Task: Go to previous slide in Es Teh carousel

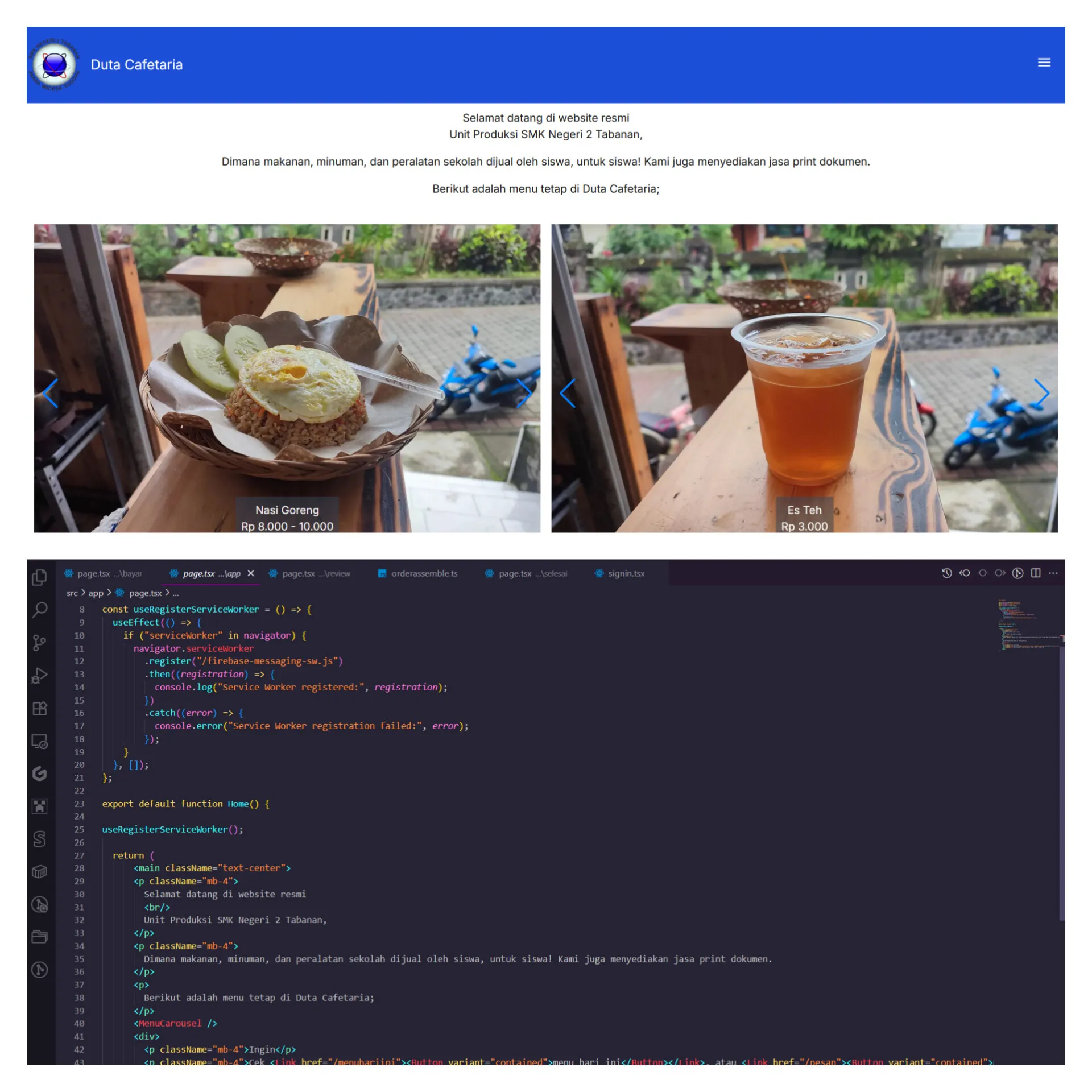Action: pos(568,393)
